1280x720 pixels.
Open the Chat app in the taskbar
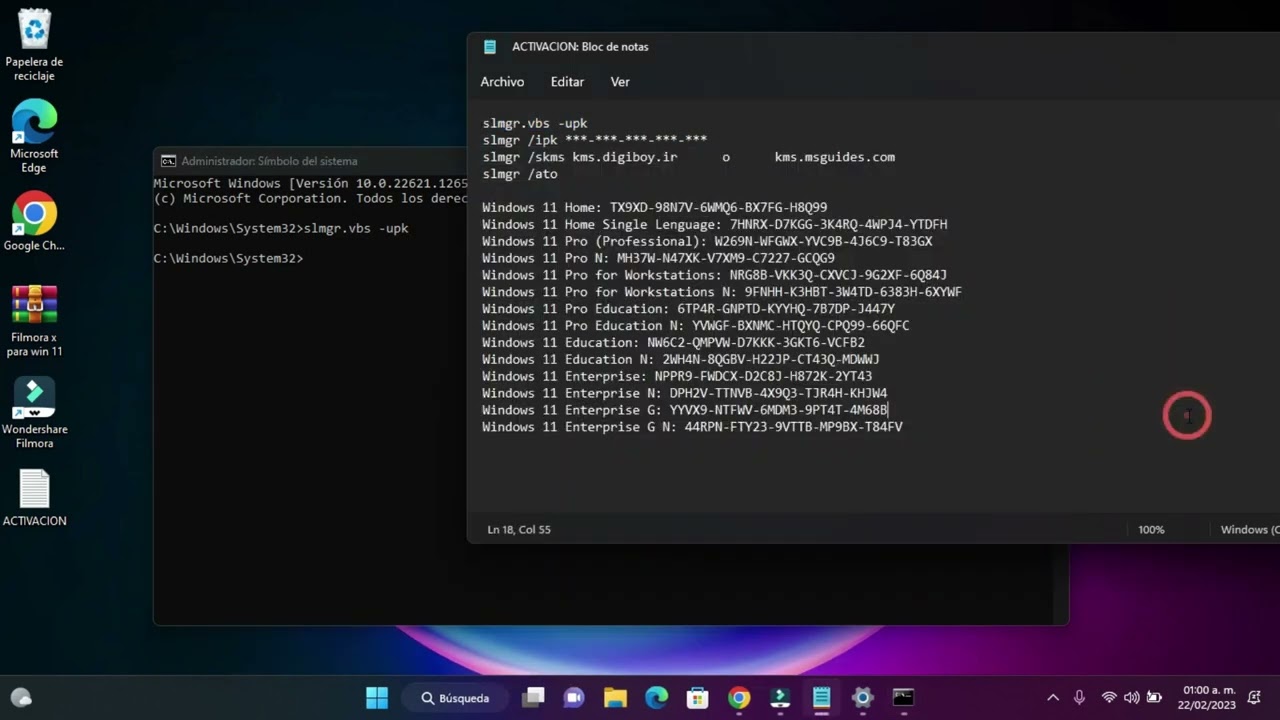click(574, 698)
